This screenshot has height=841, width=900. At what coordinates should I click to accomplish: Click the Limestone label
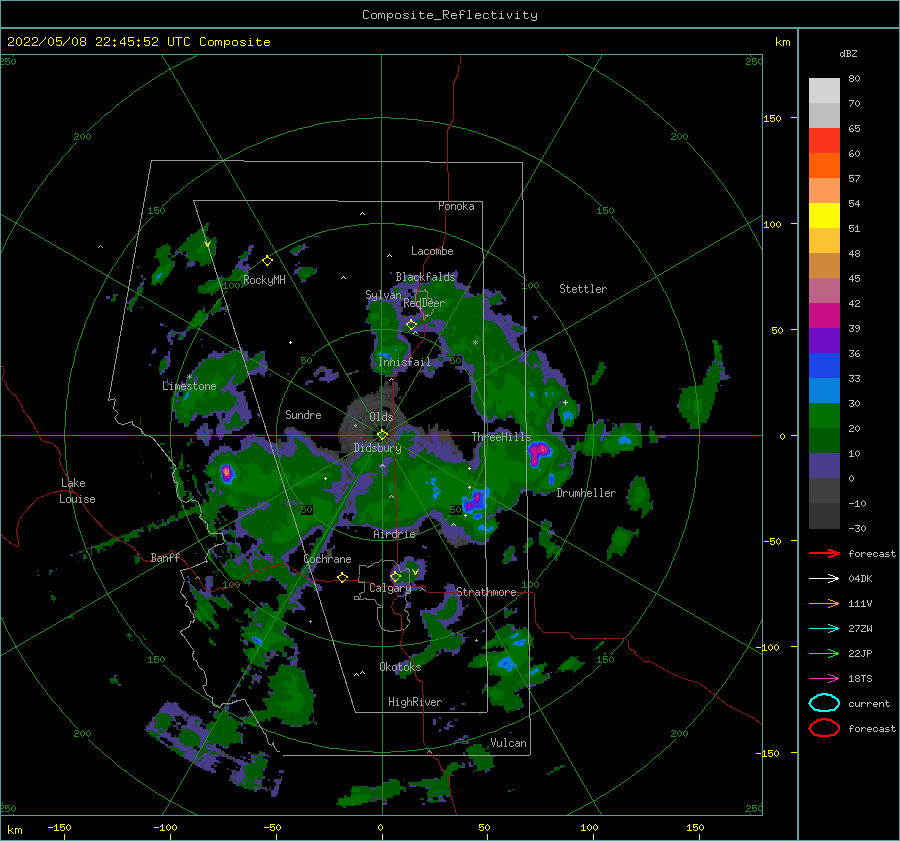pyautogui.click(x=189, y=386)
